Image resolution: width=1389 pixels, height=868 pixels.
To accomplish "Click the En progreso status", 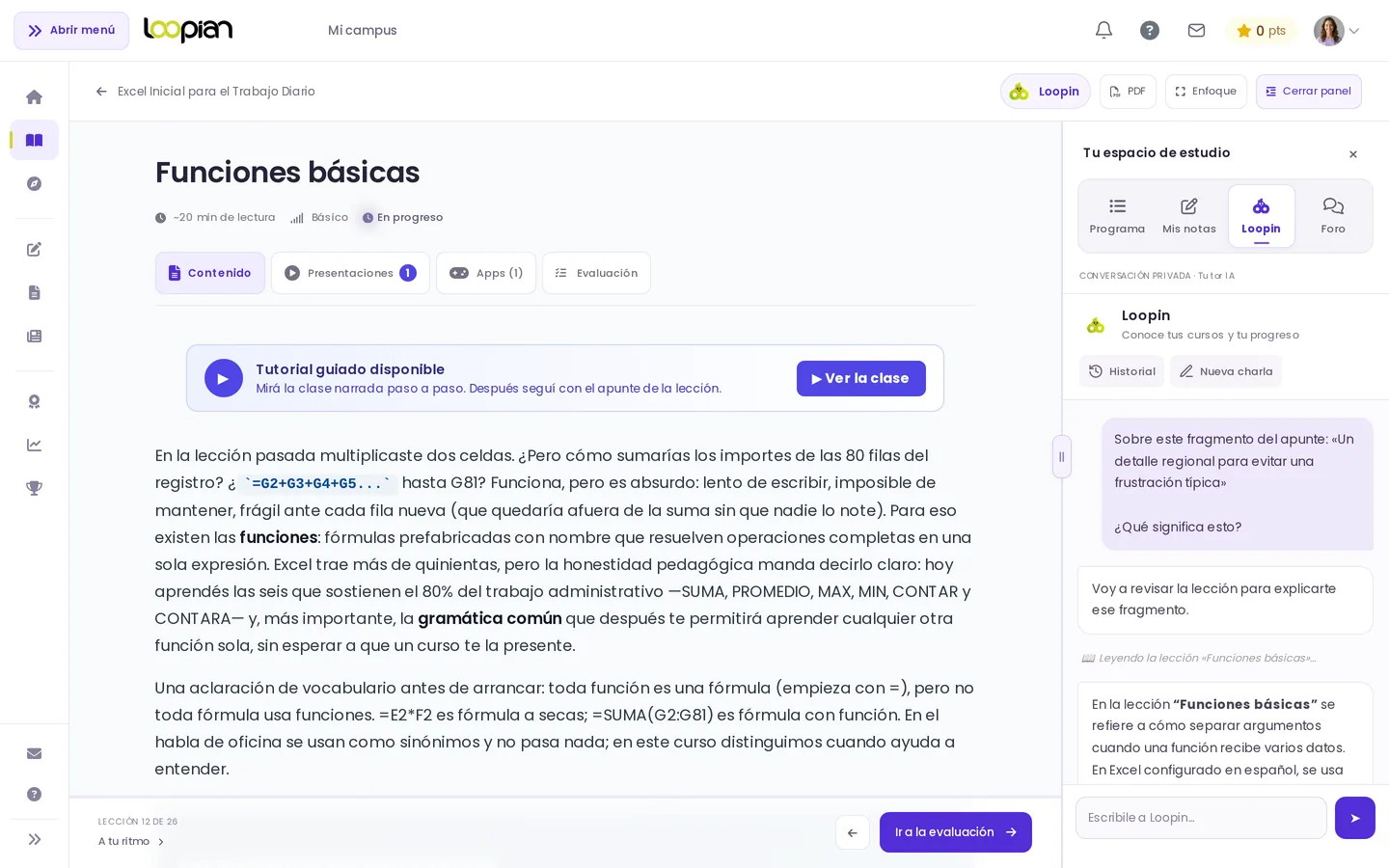I will pyautogui.click(x=402, y=218).
